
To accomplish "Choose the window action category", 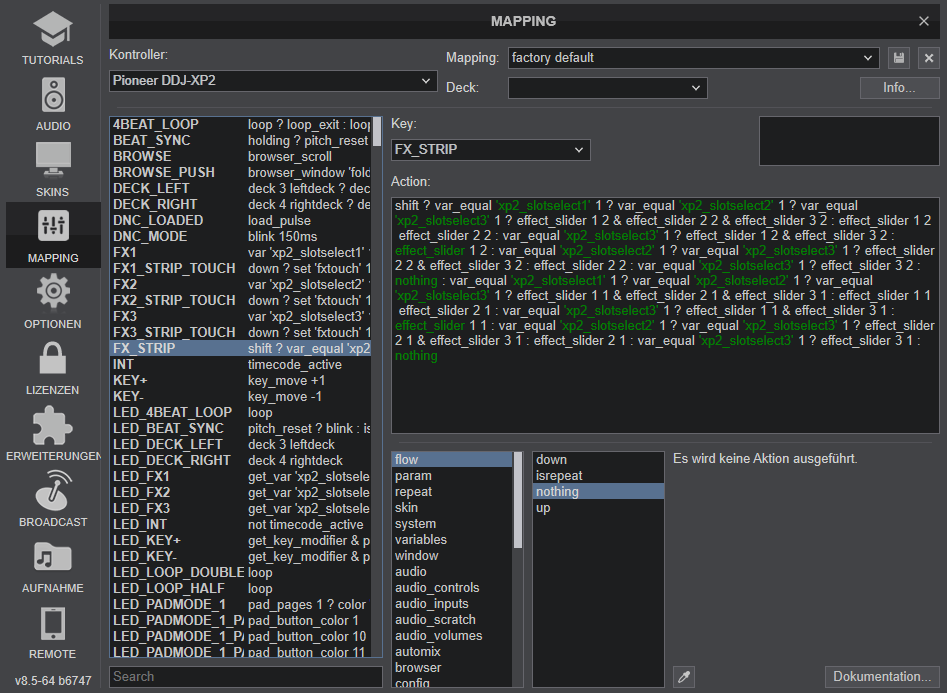I will point(452,556).
